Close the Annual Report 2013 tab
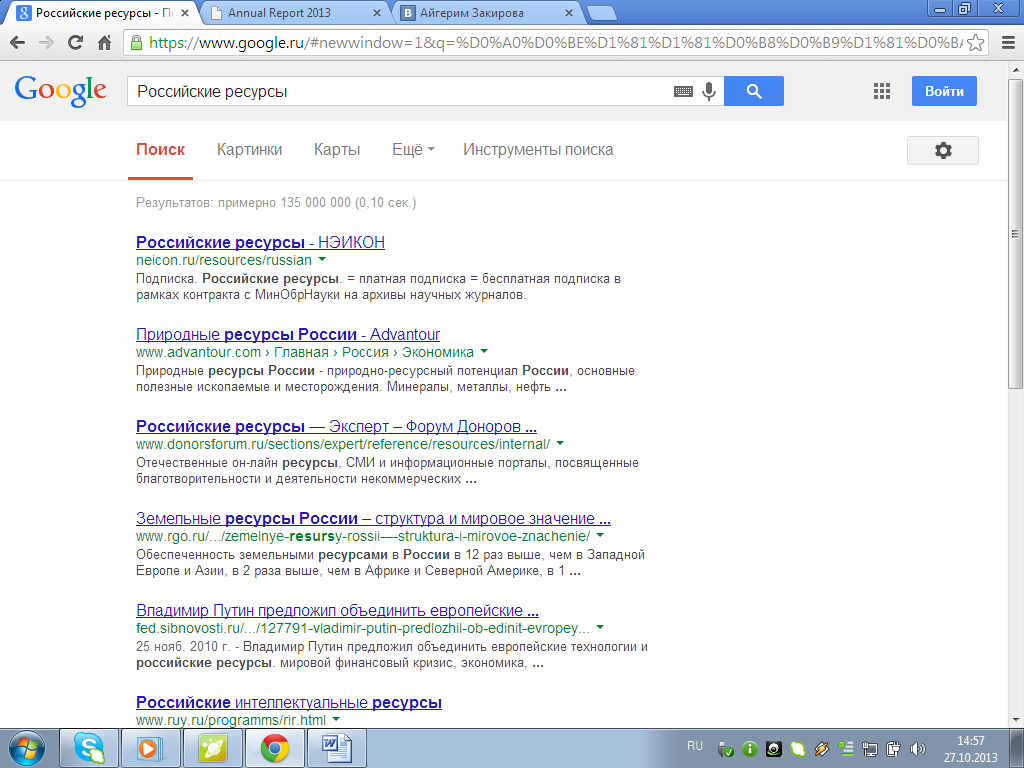1024x768 pixels. point(377,12)
